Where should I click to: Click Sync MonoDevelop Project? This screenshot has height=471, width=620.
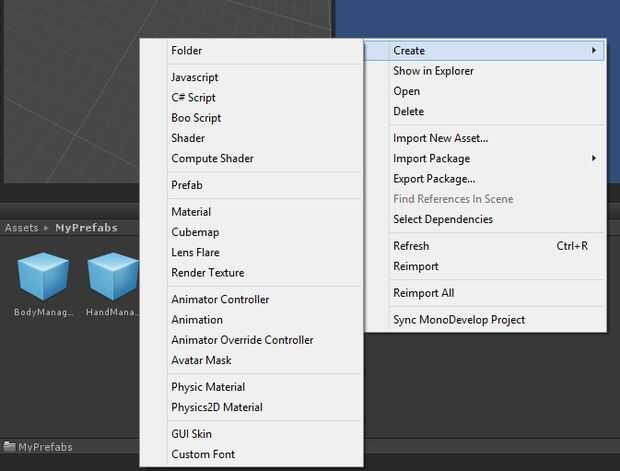click(459, 320)
